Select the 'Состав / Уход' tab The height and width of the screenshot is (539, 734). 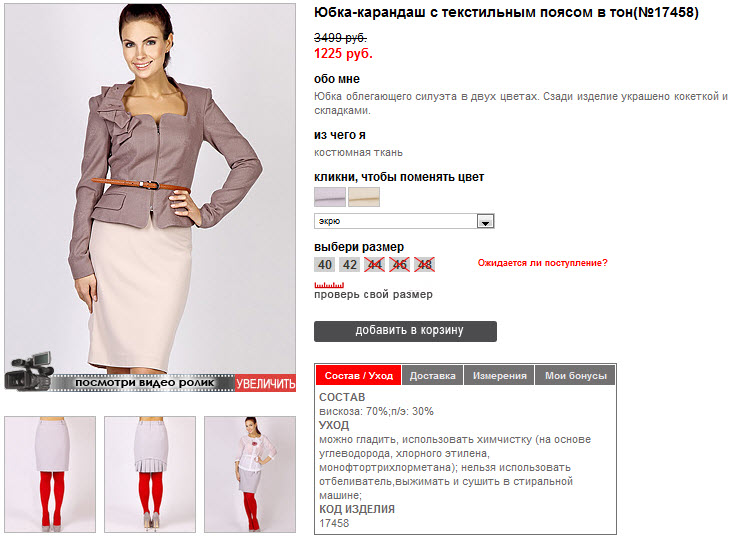pos(359,376)
